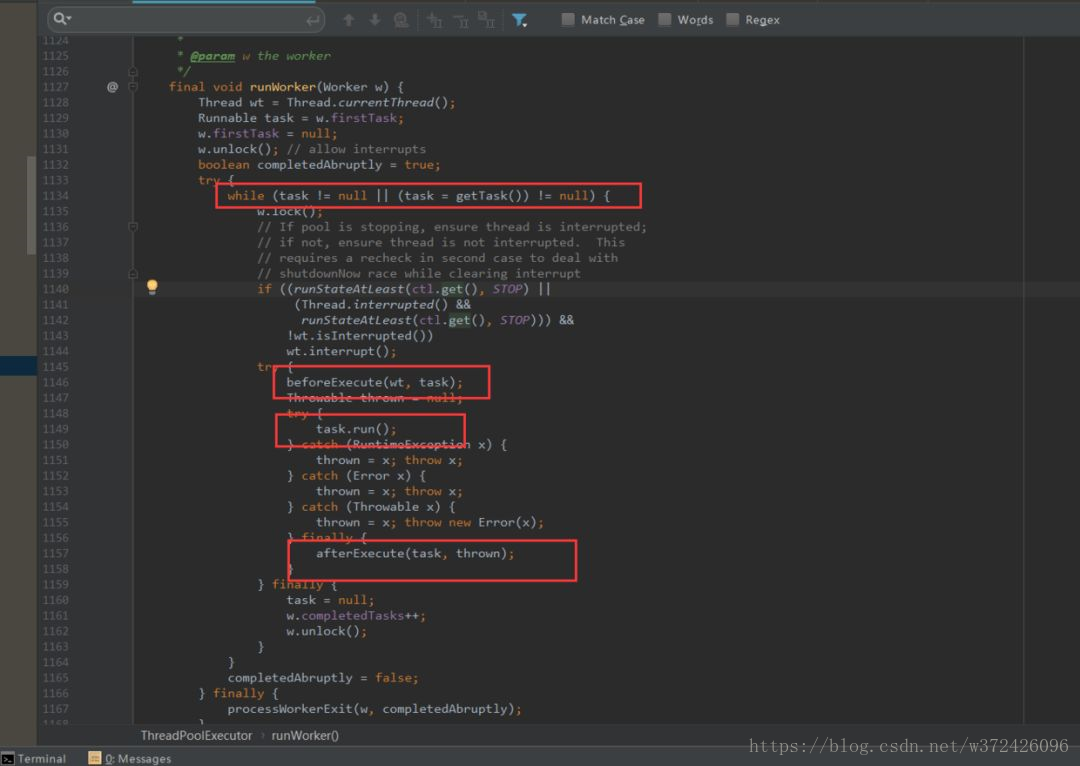Click 'w.unlock(); // allow interrupts' line
Viewport: 1080px width, 766px height.
[x=312, y=149]
